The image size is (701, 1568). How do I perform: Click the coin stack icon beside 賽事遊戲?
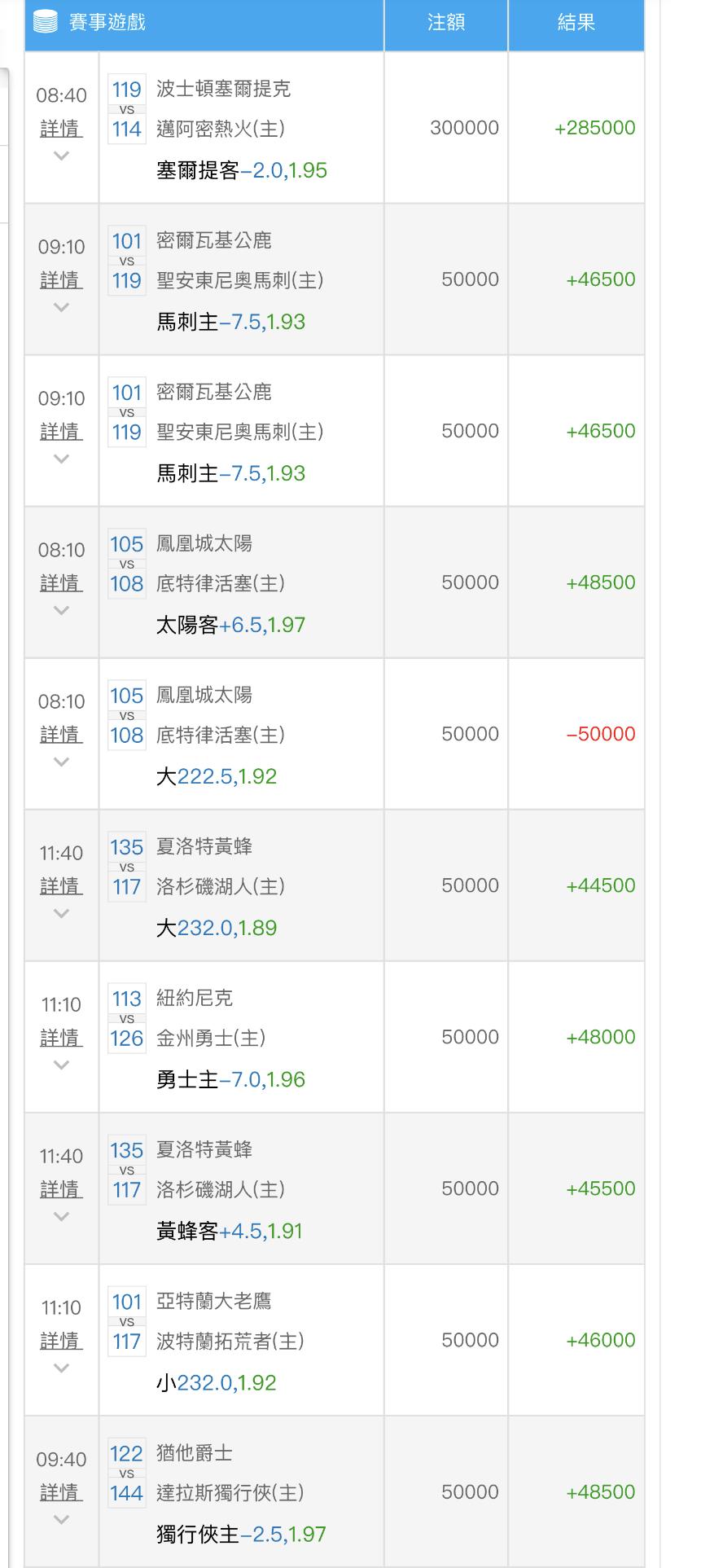point(46,22)
